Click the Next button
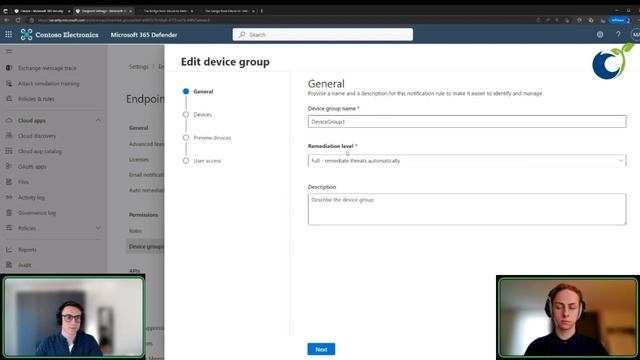This screenshot has width=640, height=360. [321, 349]
